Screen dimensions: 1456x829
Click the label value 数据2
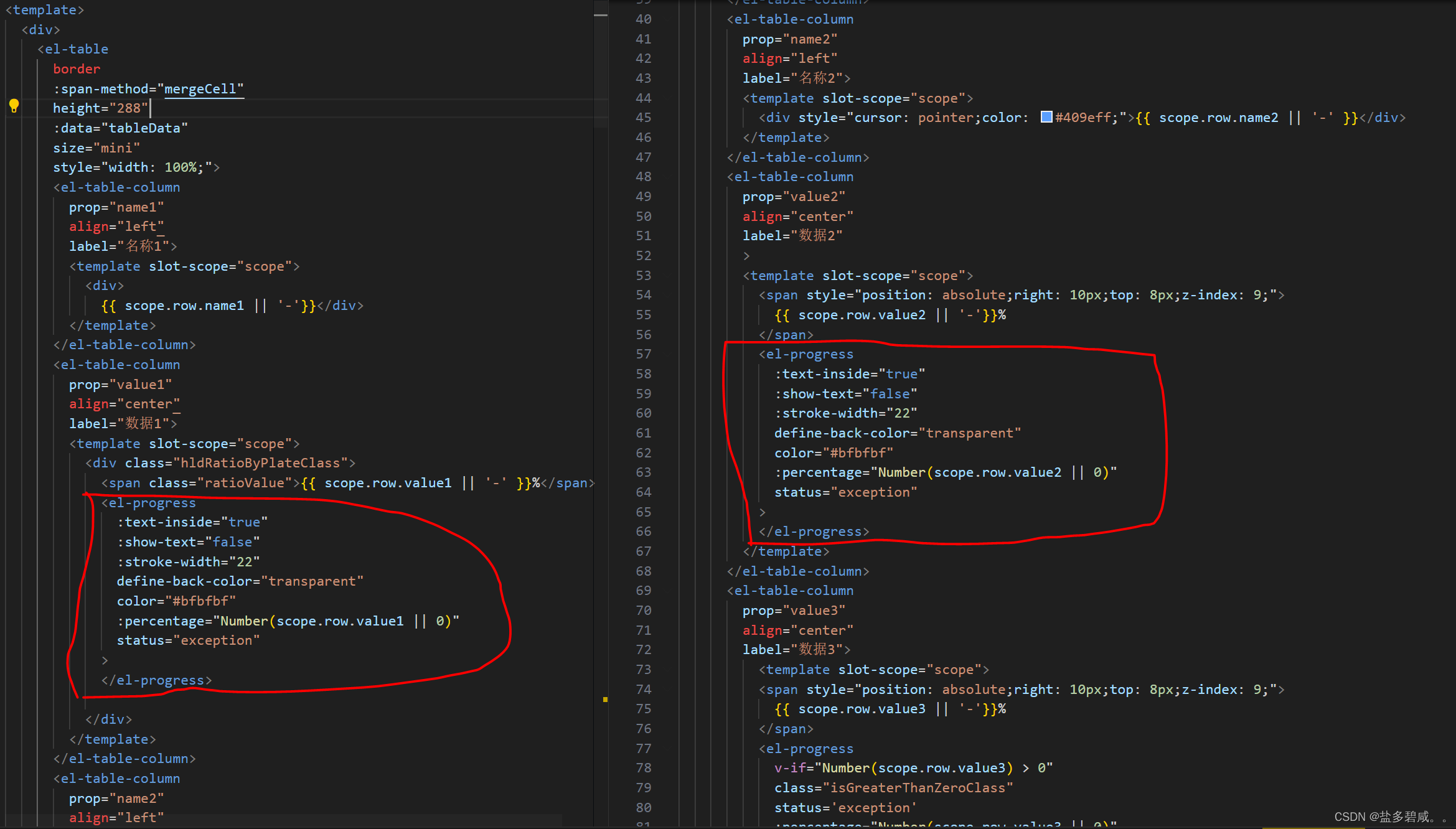817,236
